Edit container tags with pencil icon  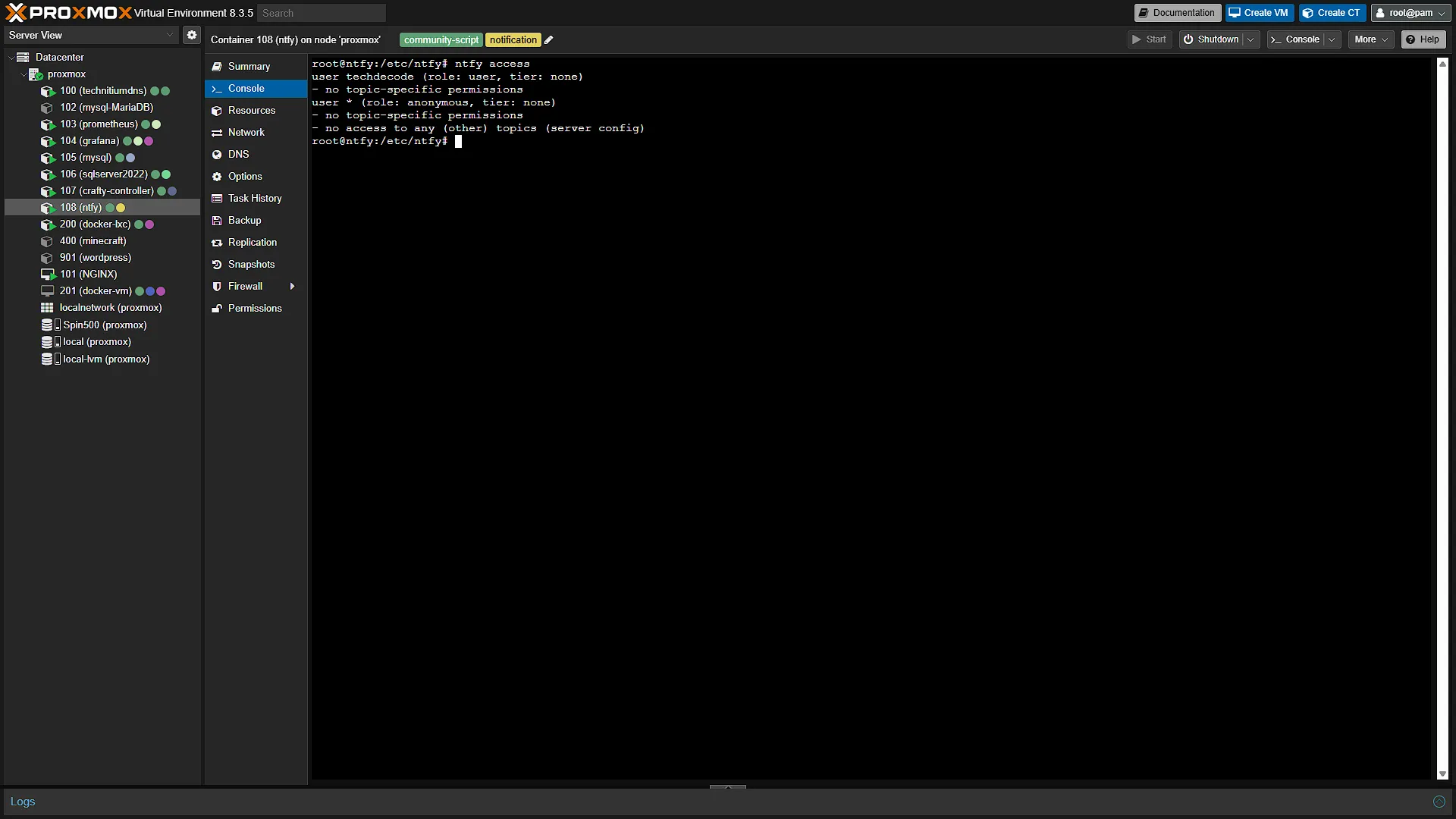(549, 40)
